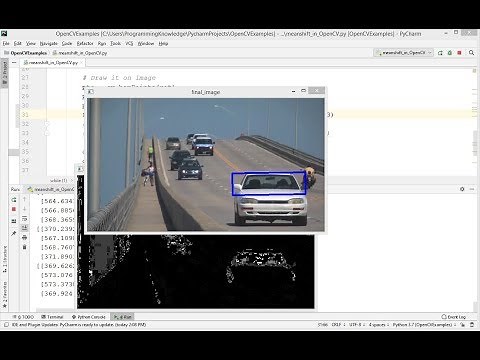
Task: Open the Edit menu
Action: [17, 43]
